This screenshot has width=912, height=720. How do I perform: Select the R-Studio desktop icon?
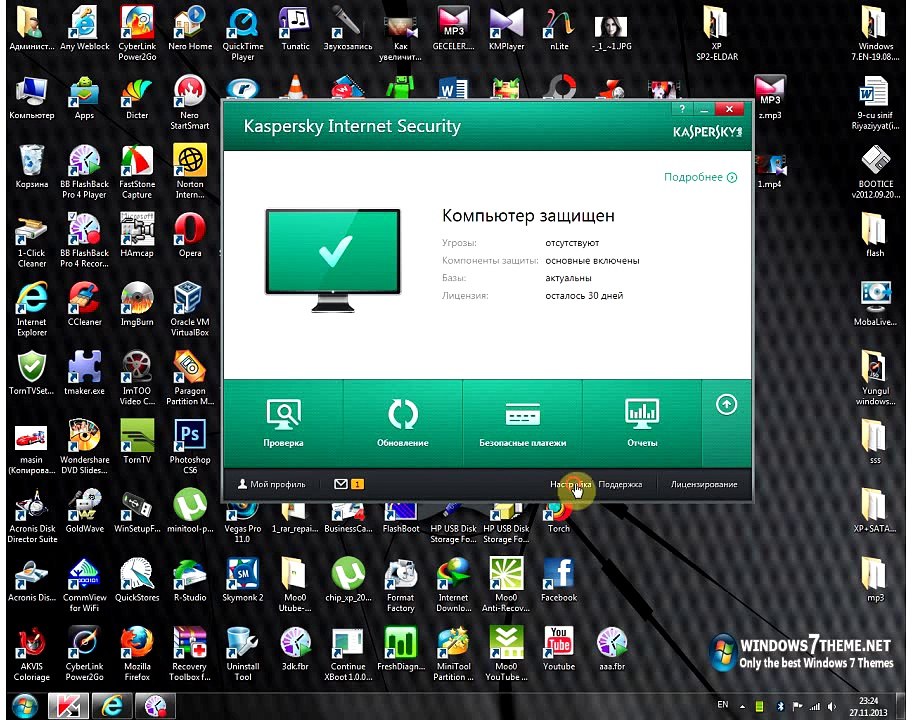pos(190,580)
